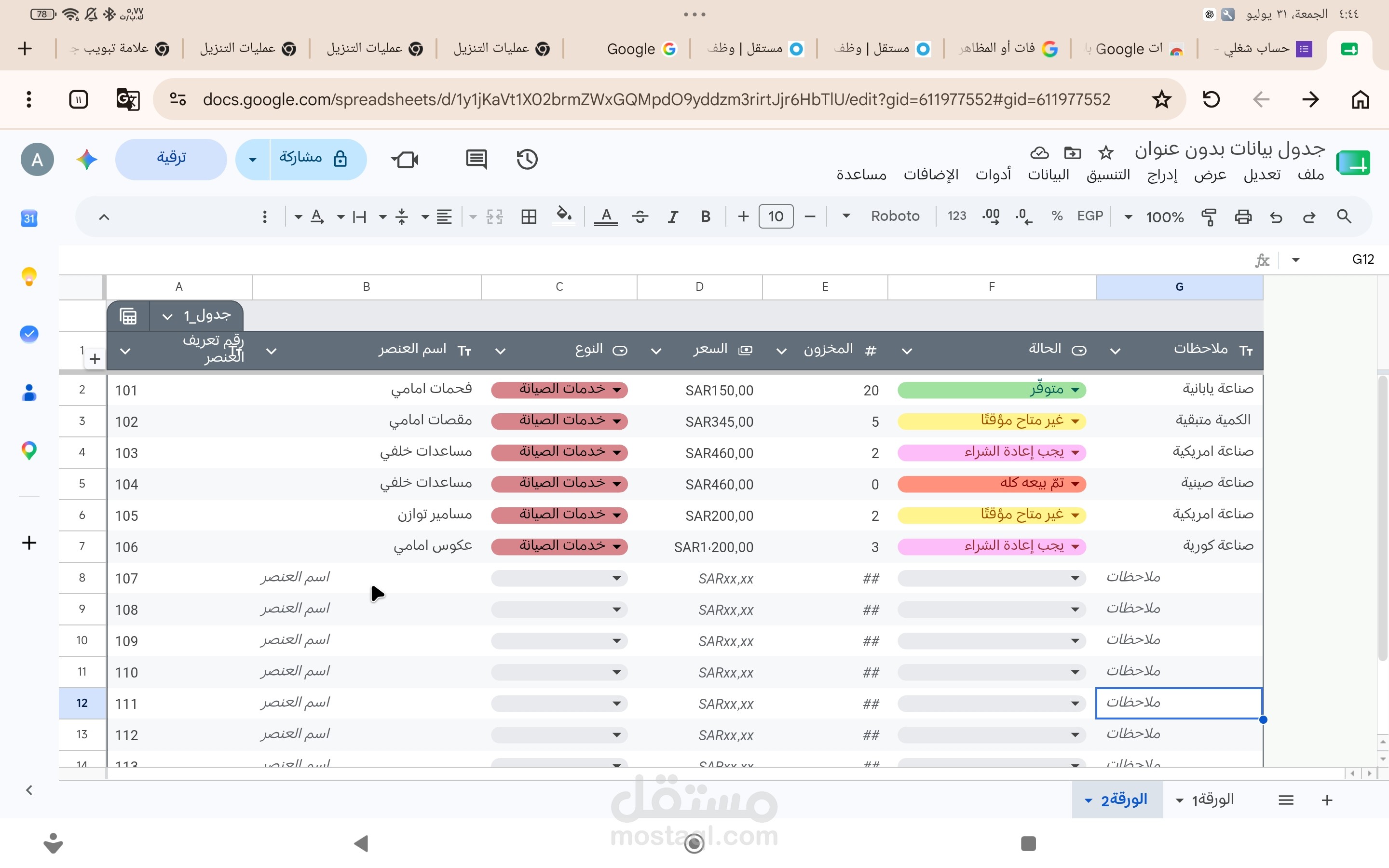This screenshot has height=868, width=1389.
Task: Start a meeting with the camera icon
Action: tap(405, 159)
